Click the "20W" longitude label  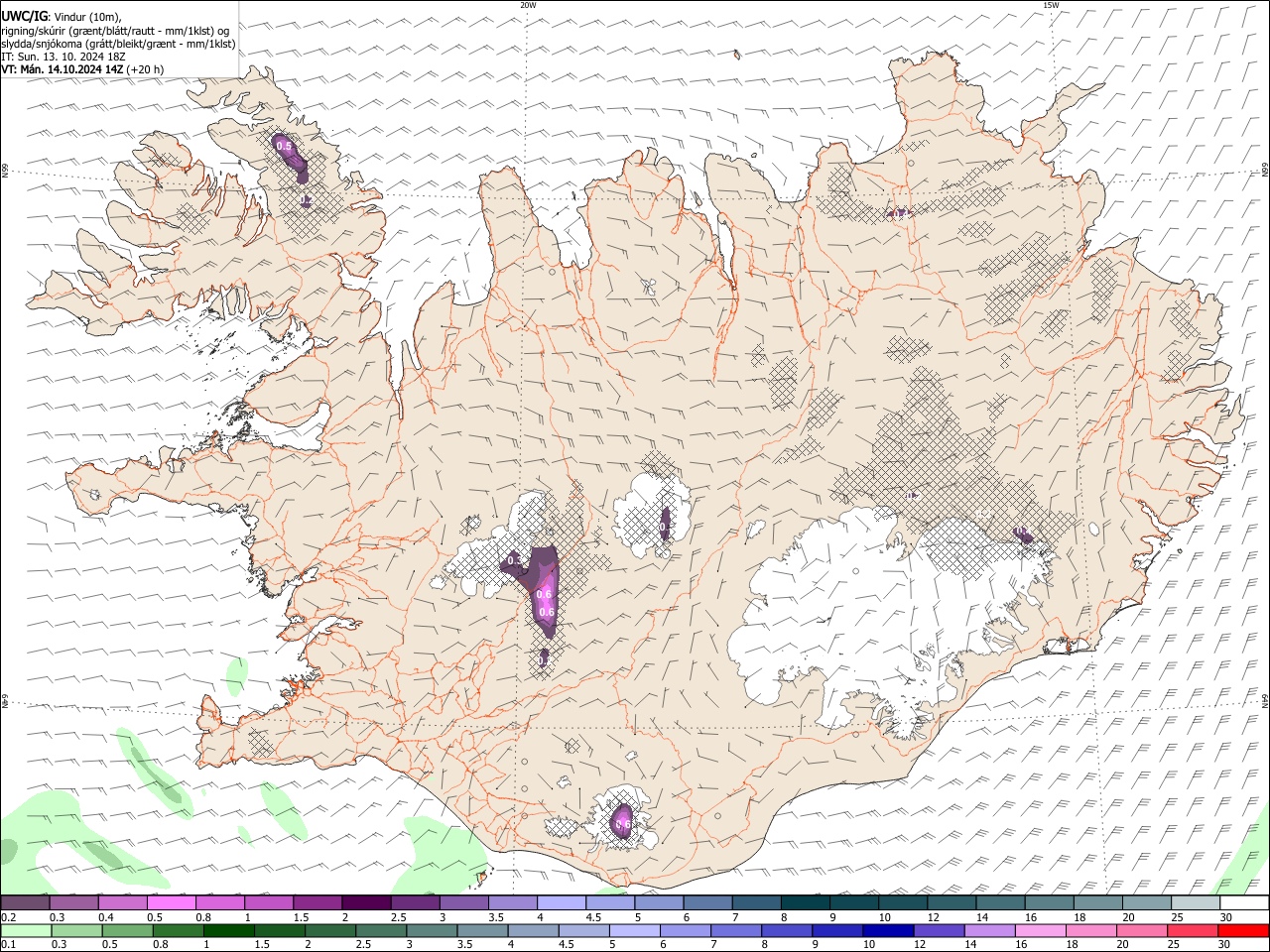[528, 5]
